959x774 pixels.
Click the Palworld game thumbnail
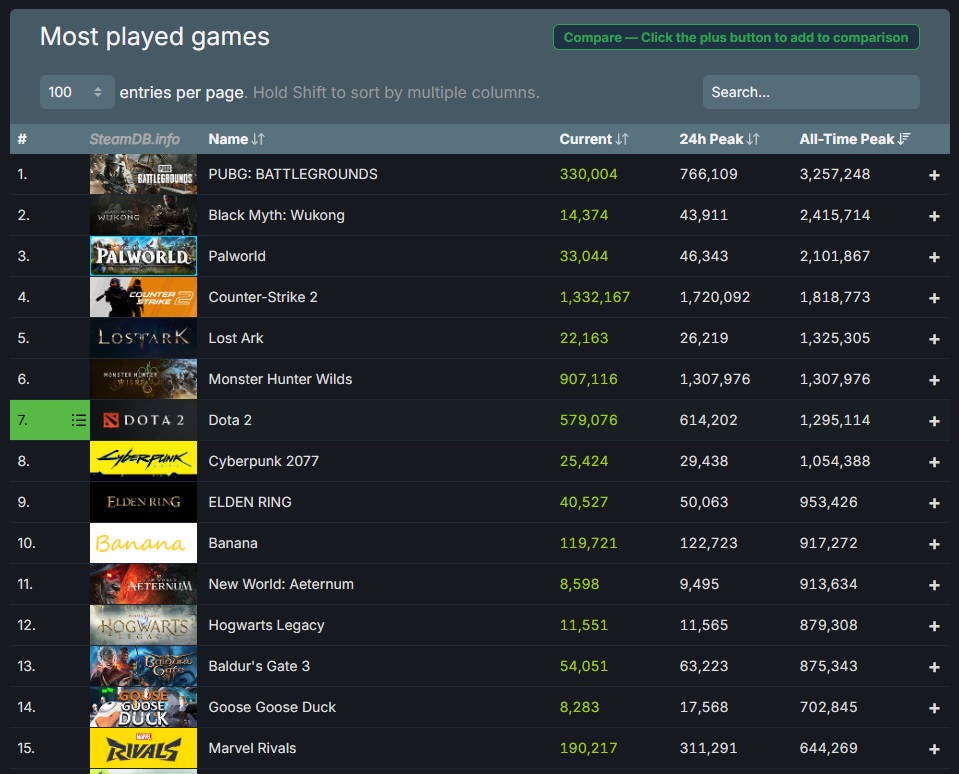point(143,256)
